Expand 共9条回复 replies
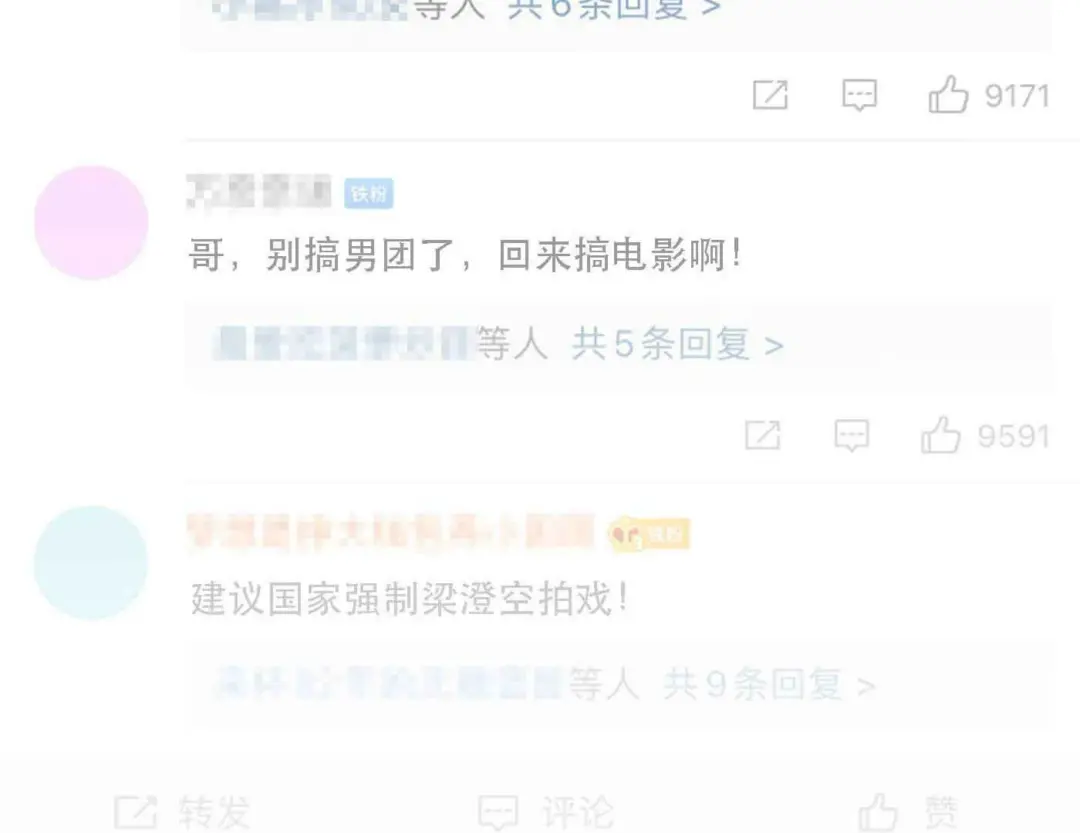This screenshot has height=833, width=1080. pos(769,685)
